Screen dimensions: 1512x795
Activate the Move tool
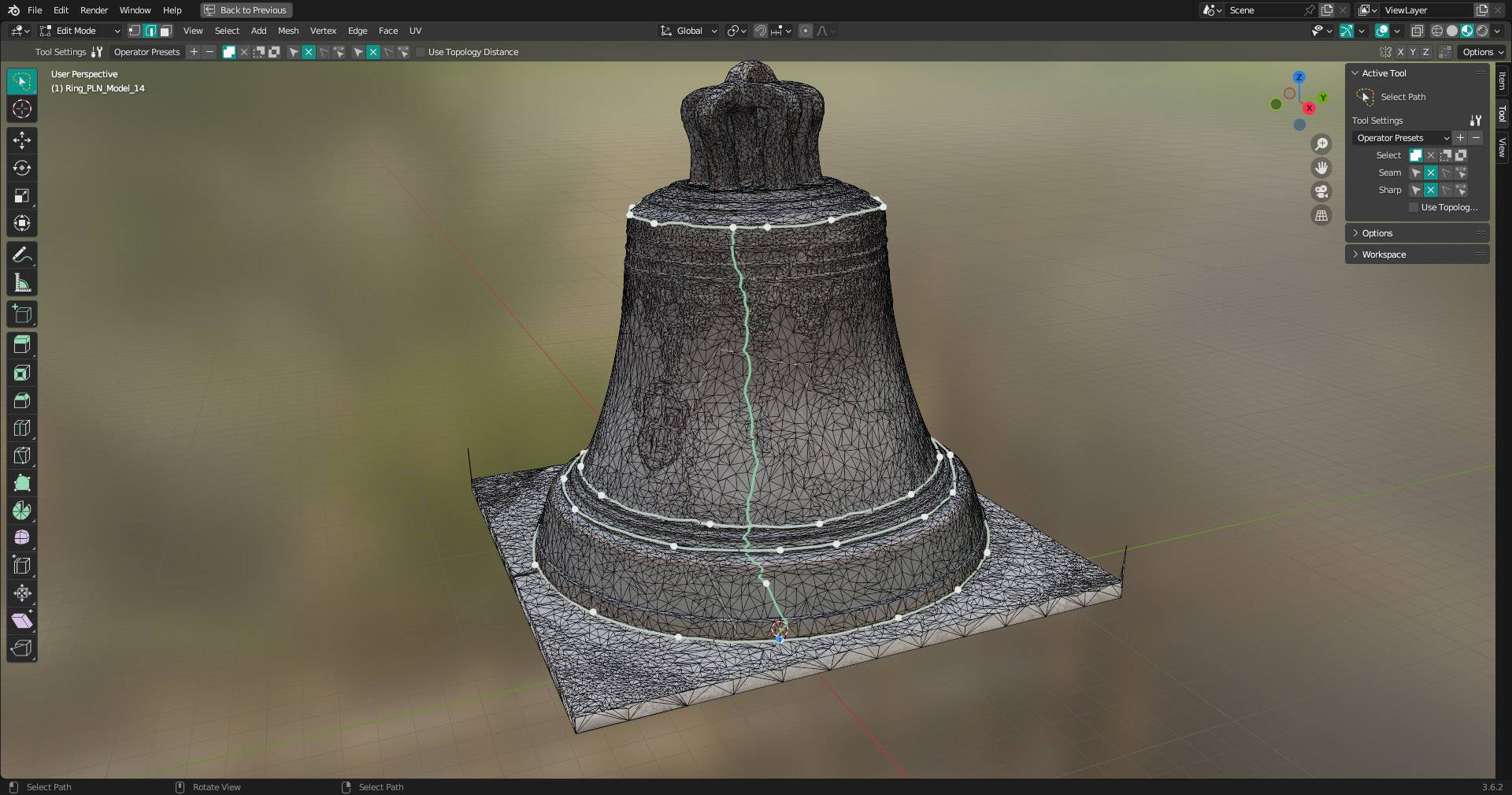[22, 140]
